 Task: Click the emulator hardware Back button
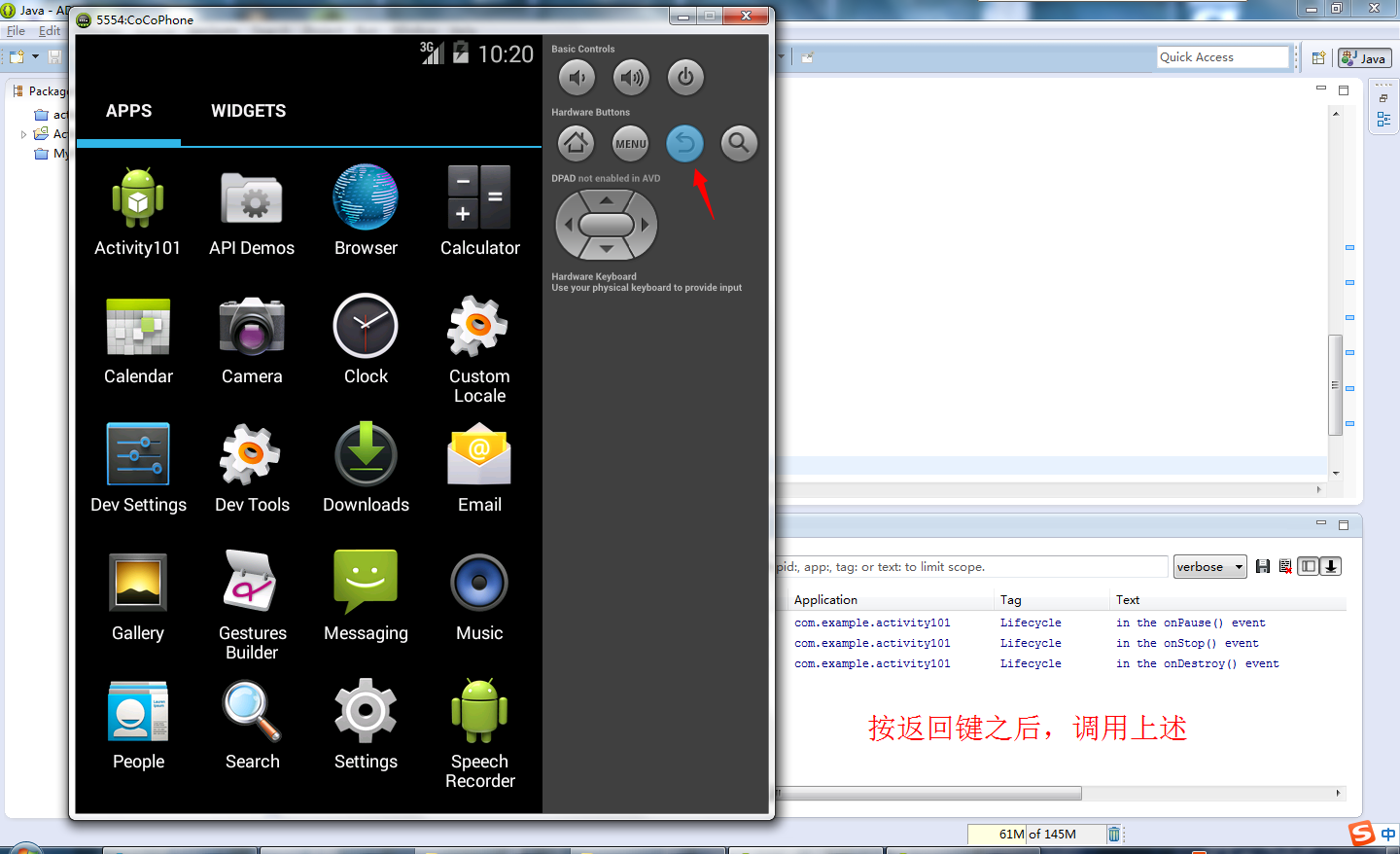685,143
